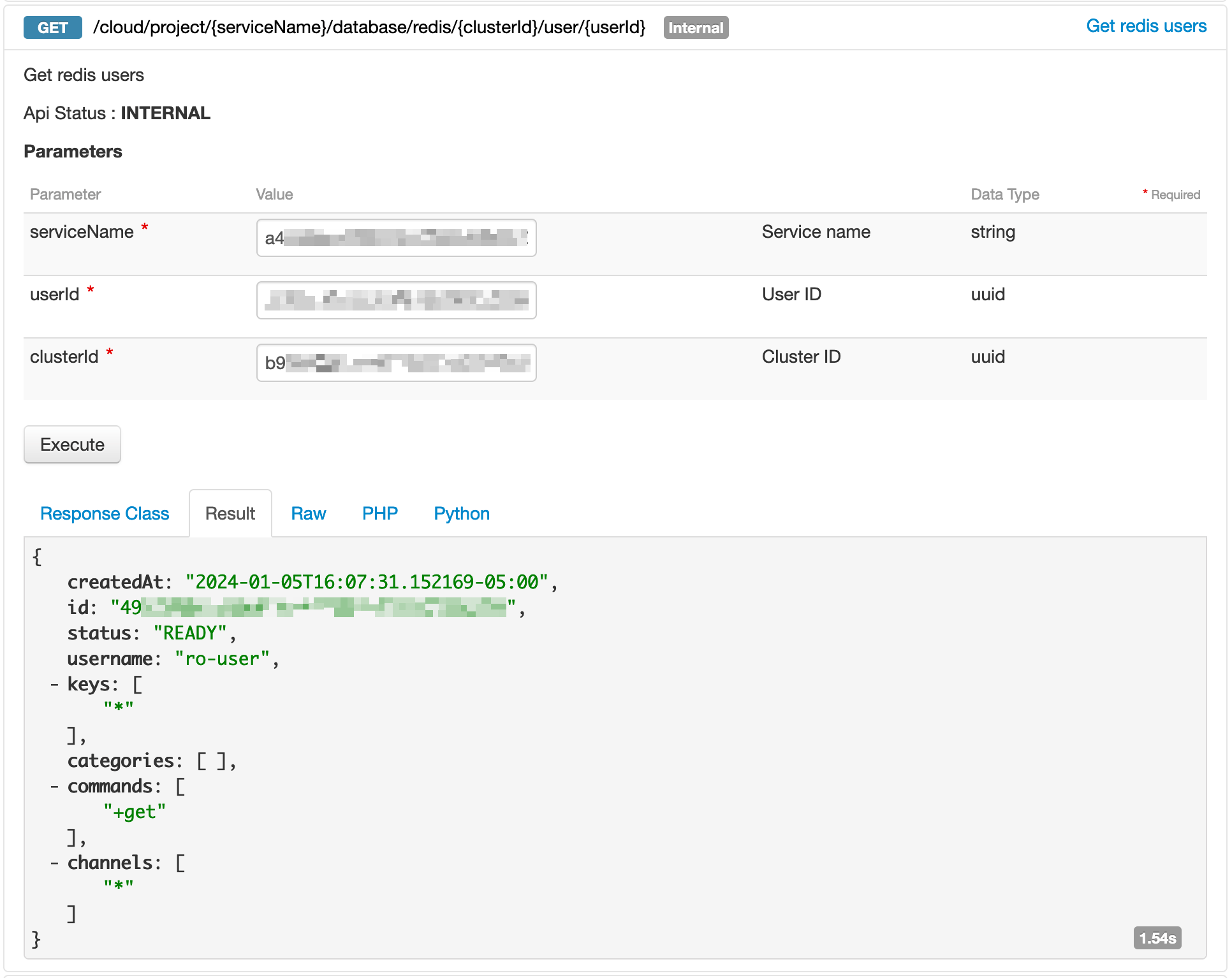
Task: Click the 'Value' column header
Action: 274,194
